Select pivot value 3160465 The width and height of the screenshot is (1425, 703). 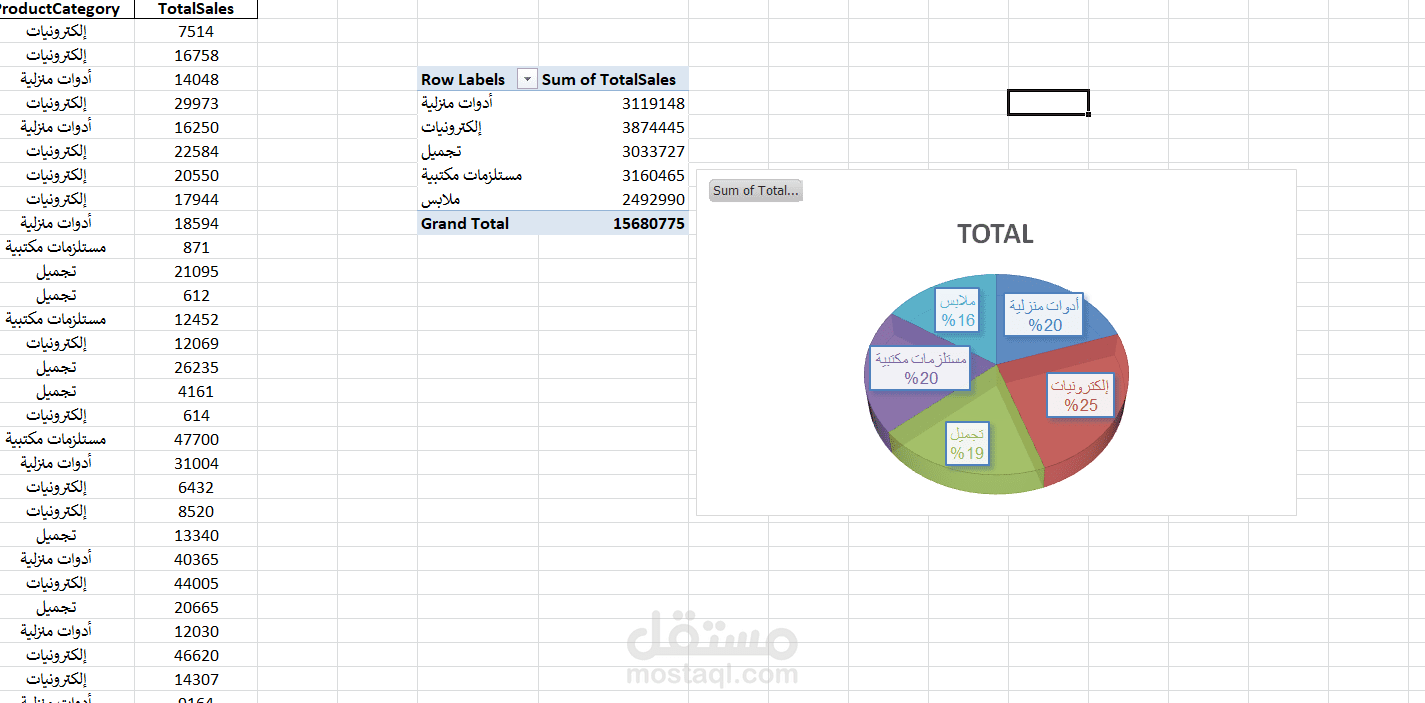coord(613,175)
